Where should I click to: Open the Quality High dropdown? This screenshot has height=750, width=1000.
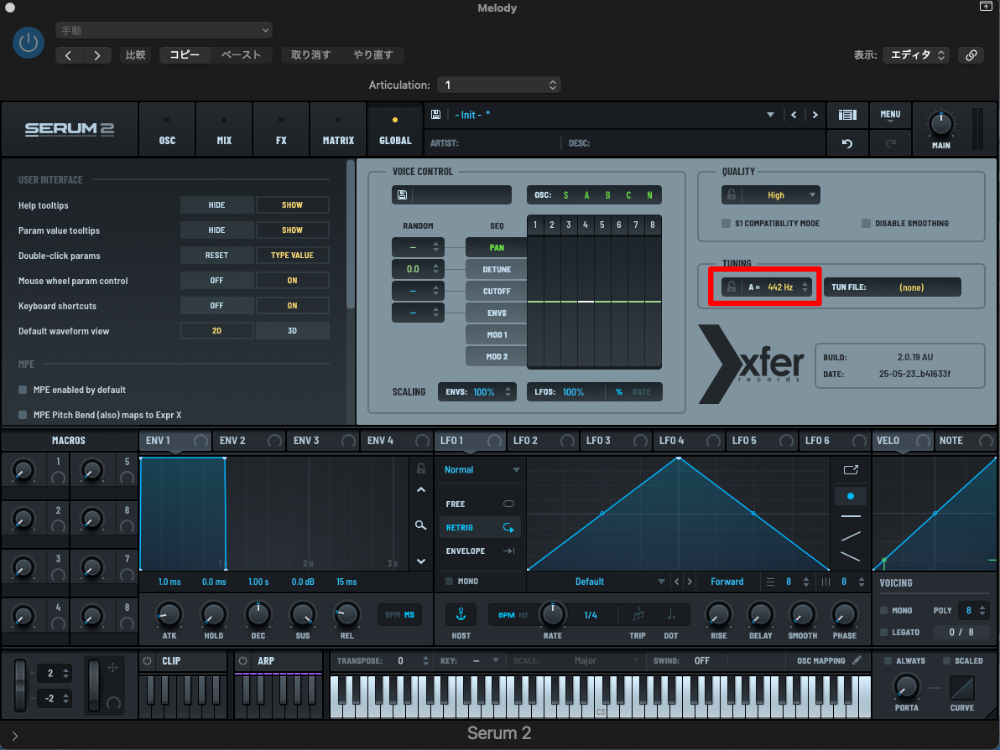coord(771,195)
